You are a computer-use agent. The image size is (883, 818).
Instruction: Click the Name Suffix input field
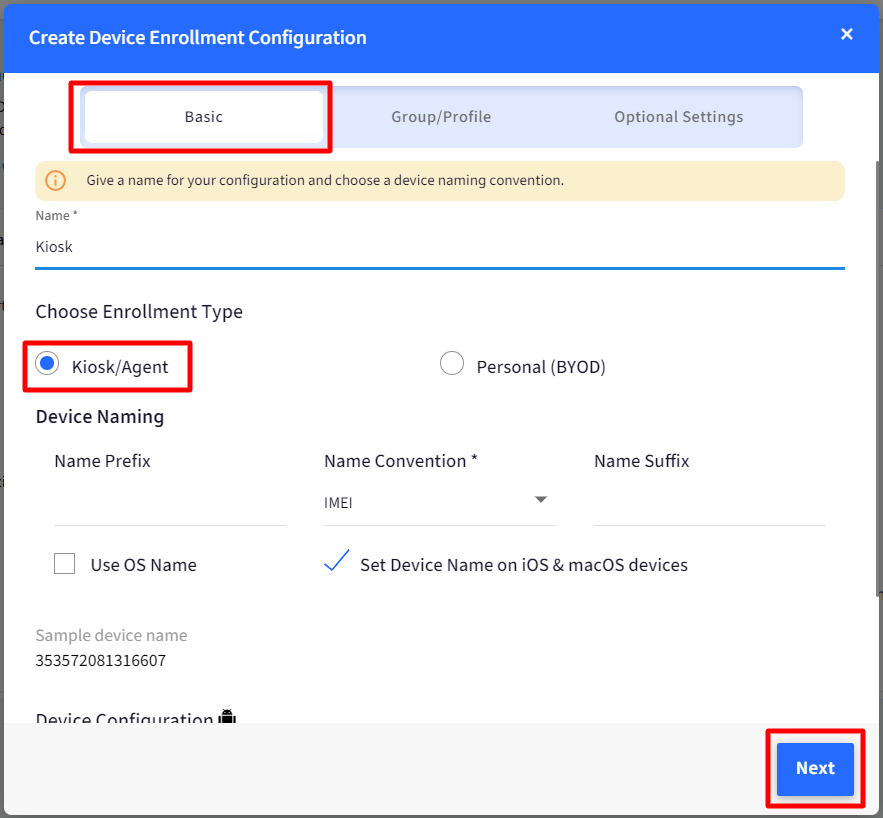(x=710, y=503)
